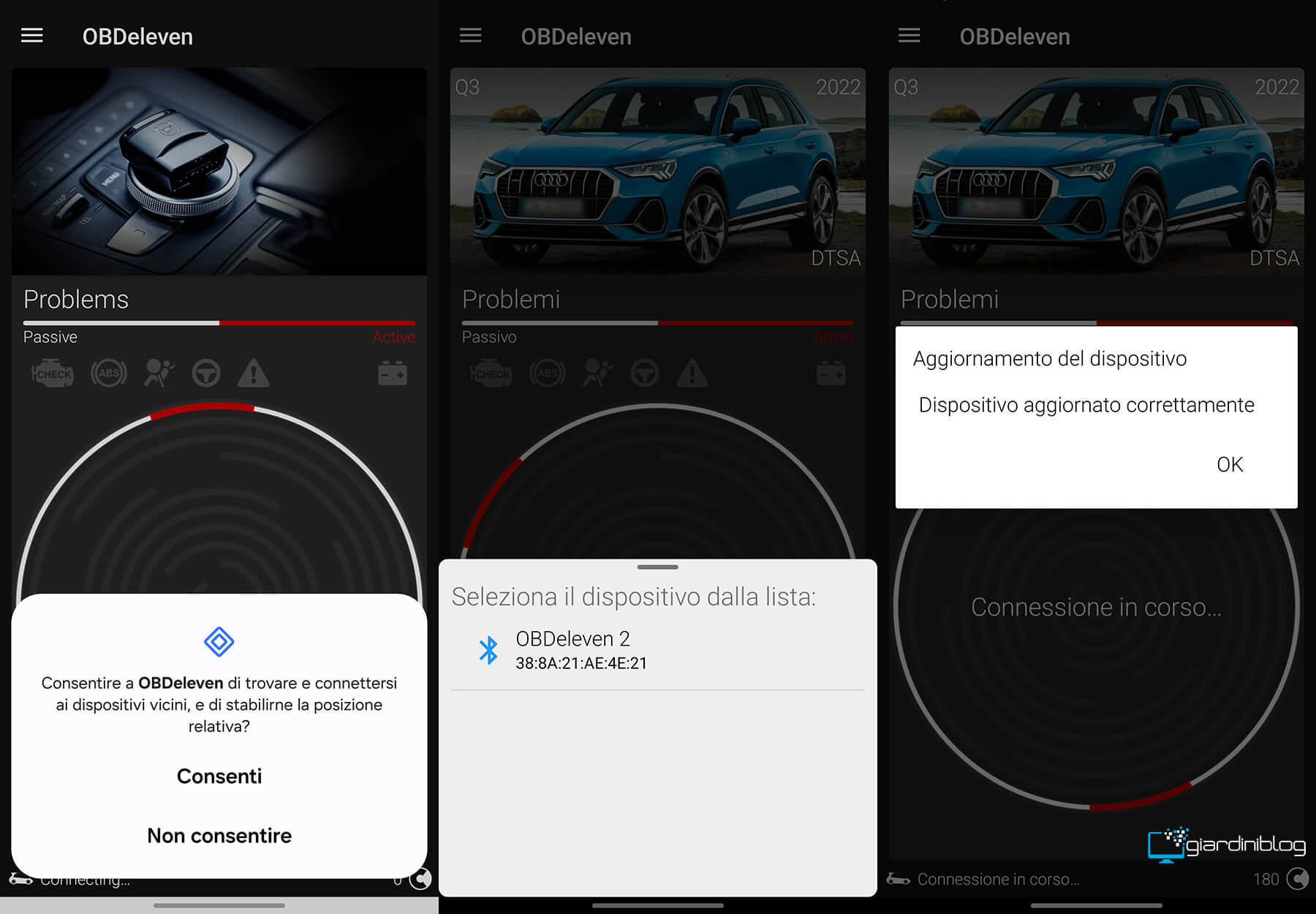Tap Non consentire to deny permission
Image resolution: width=1316 pixels, height=914 pixels.
(x=219, y=836)
